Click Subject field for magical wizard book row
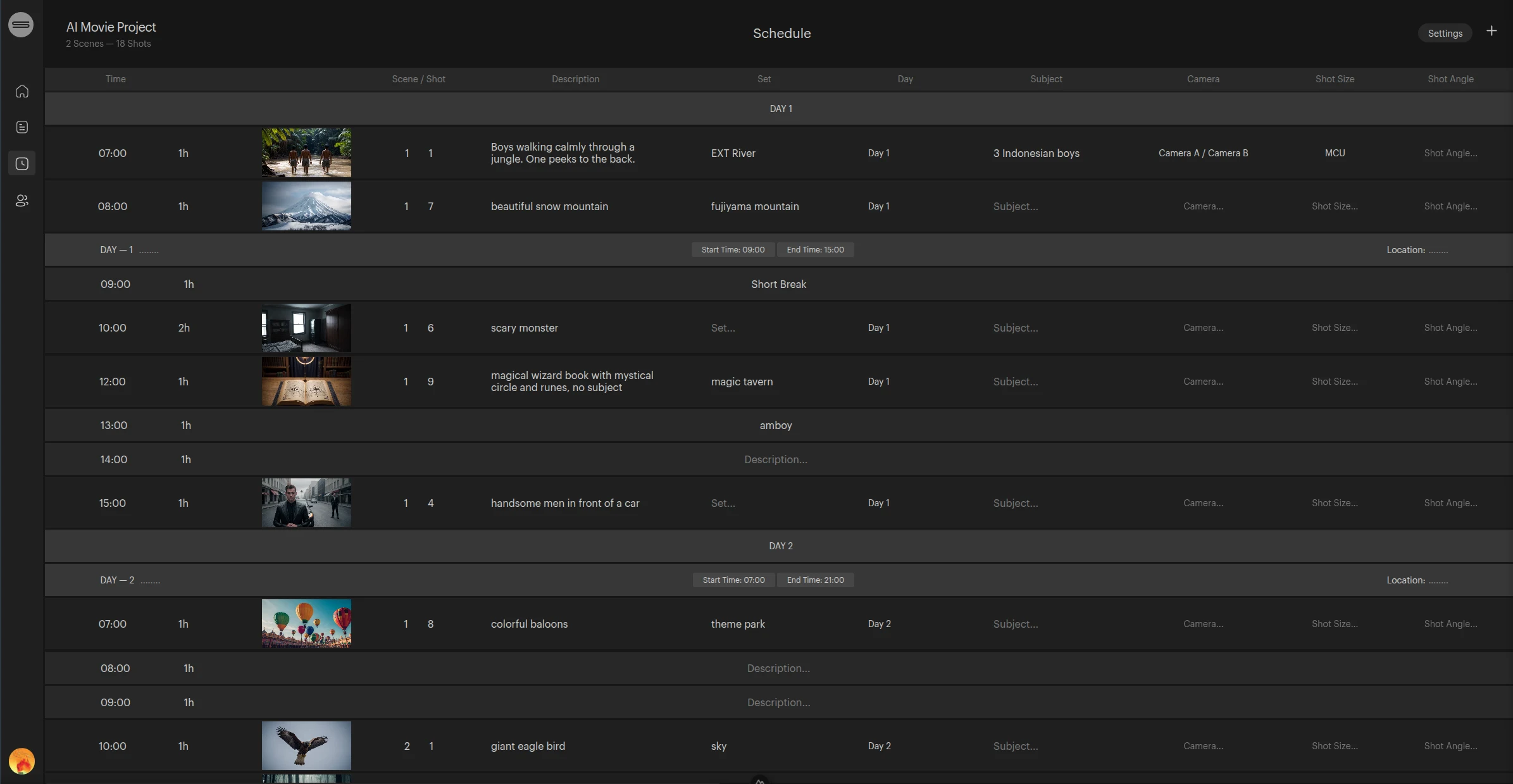The image size is (1513, 784). tap(1016, 382)
